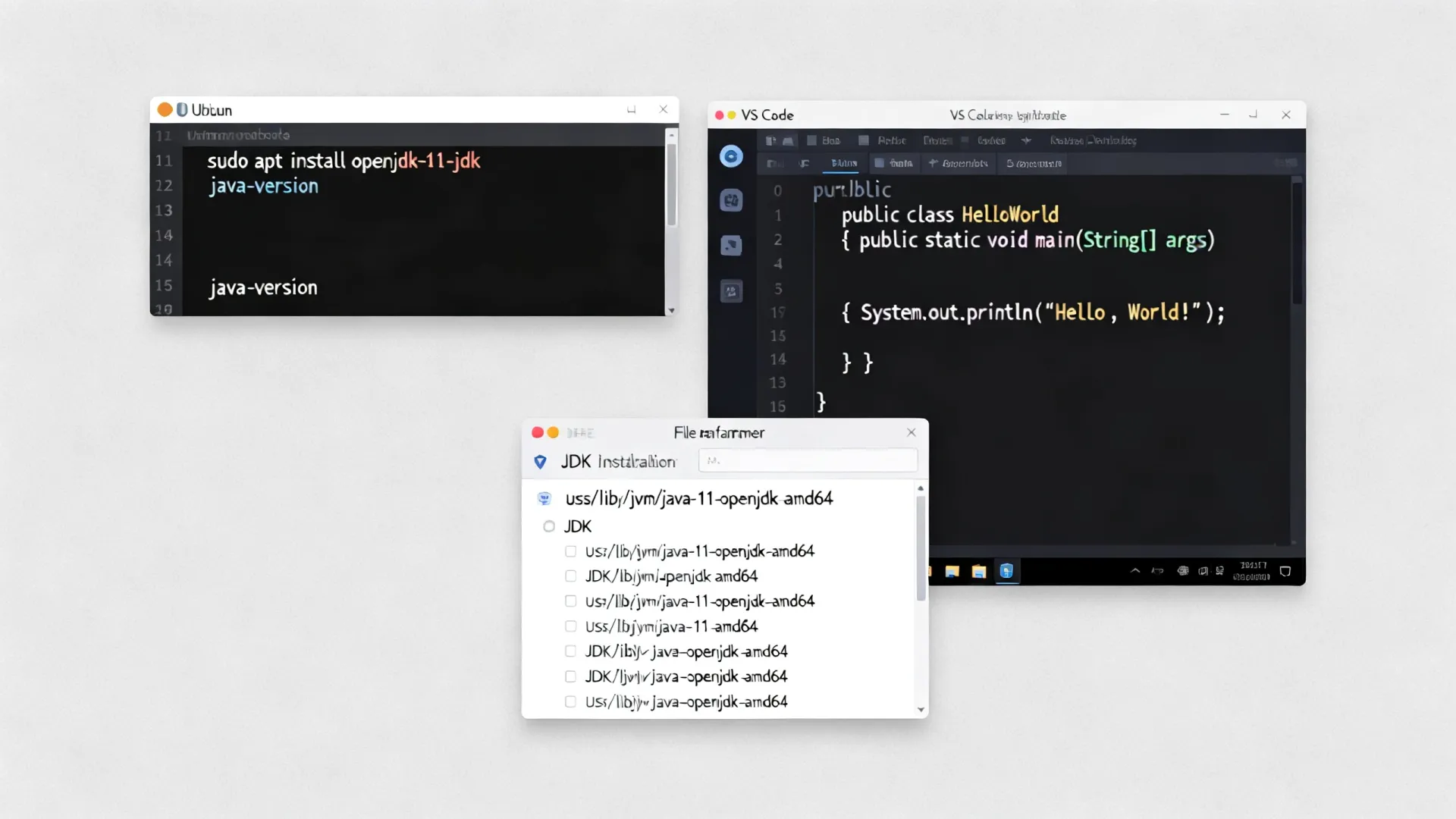Tick the 'java-11 amd64' path checkbox without openjdk
Image resolution: width=1456 pixels, height=819 pixels.
571,626
